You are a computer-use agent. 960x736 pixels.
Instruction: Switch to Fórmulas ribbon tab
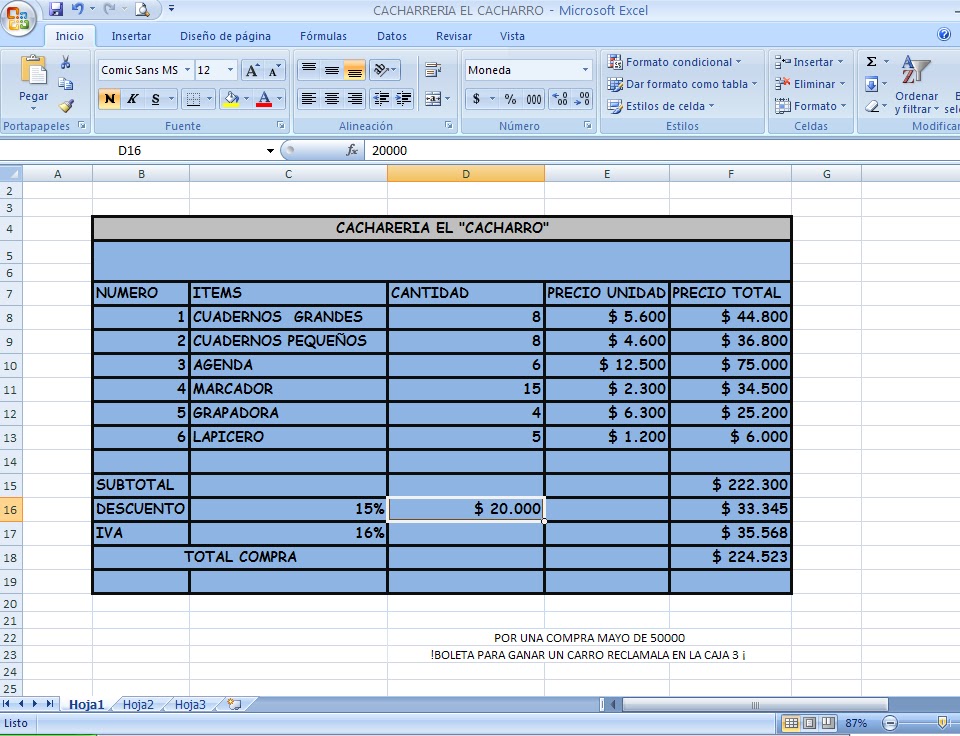coord(323,36)
